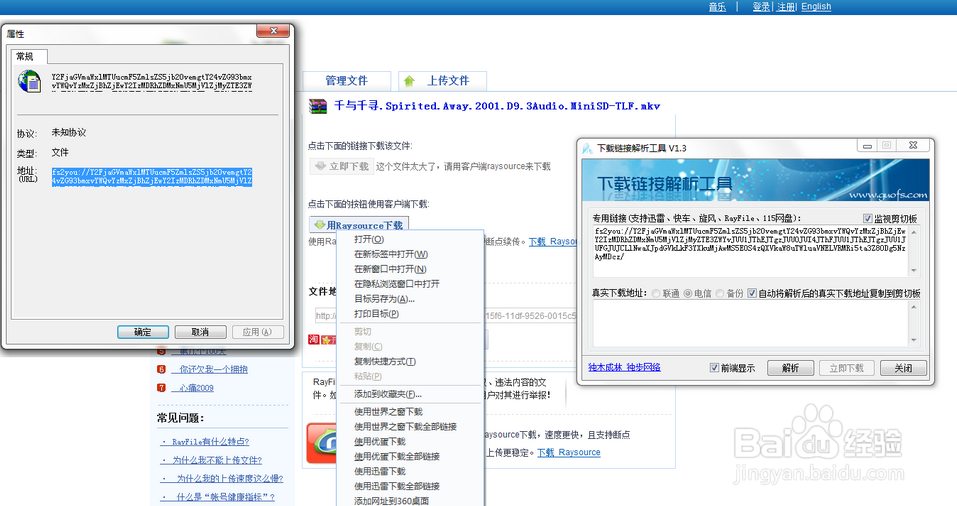Click 确定 in the 属性 dialog
This screenshot has width=957, height=506.
coord(143,332)
